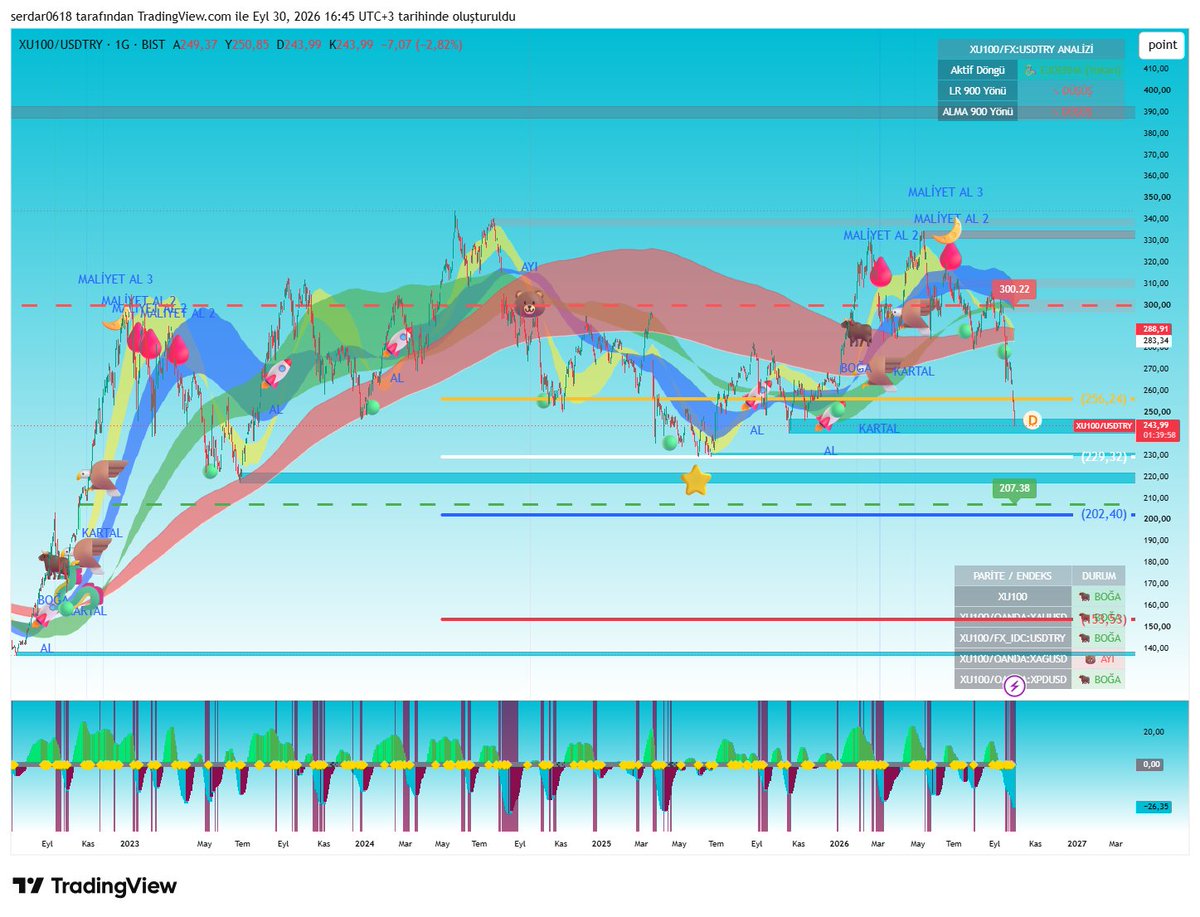This screenshot has width=1200, height=917.
Task: Click the XU100/OANDA:XPDUSD table row
Action: (x=1039, y=680)
